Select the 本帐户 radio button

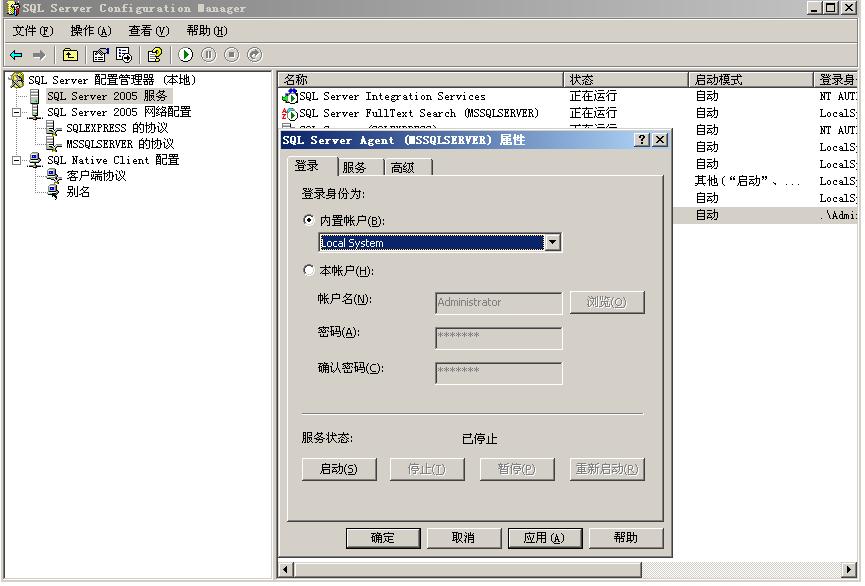[309, 270]
